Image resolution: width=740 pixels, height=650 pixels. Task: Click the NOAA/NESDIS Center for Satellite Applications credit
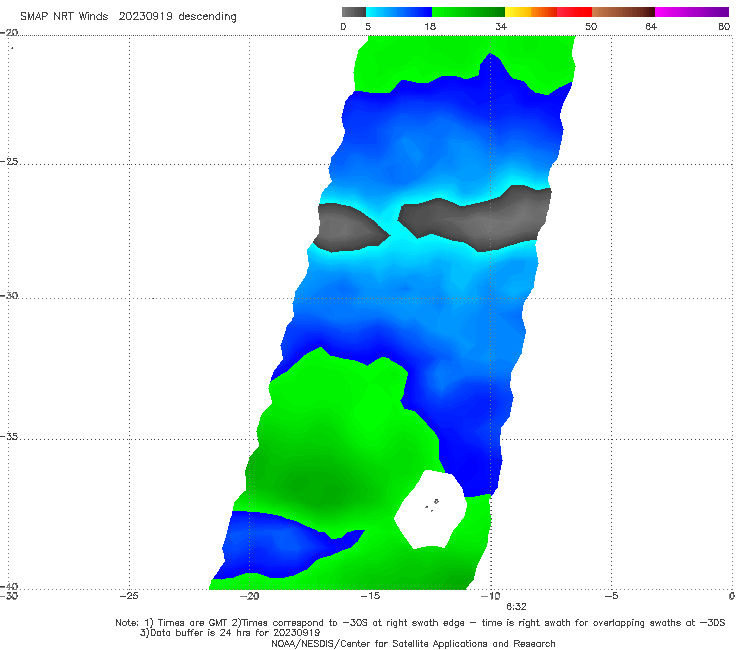(x=413, y=644)
